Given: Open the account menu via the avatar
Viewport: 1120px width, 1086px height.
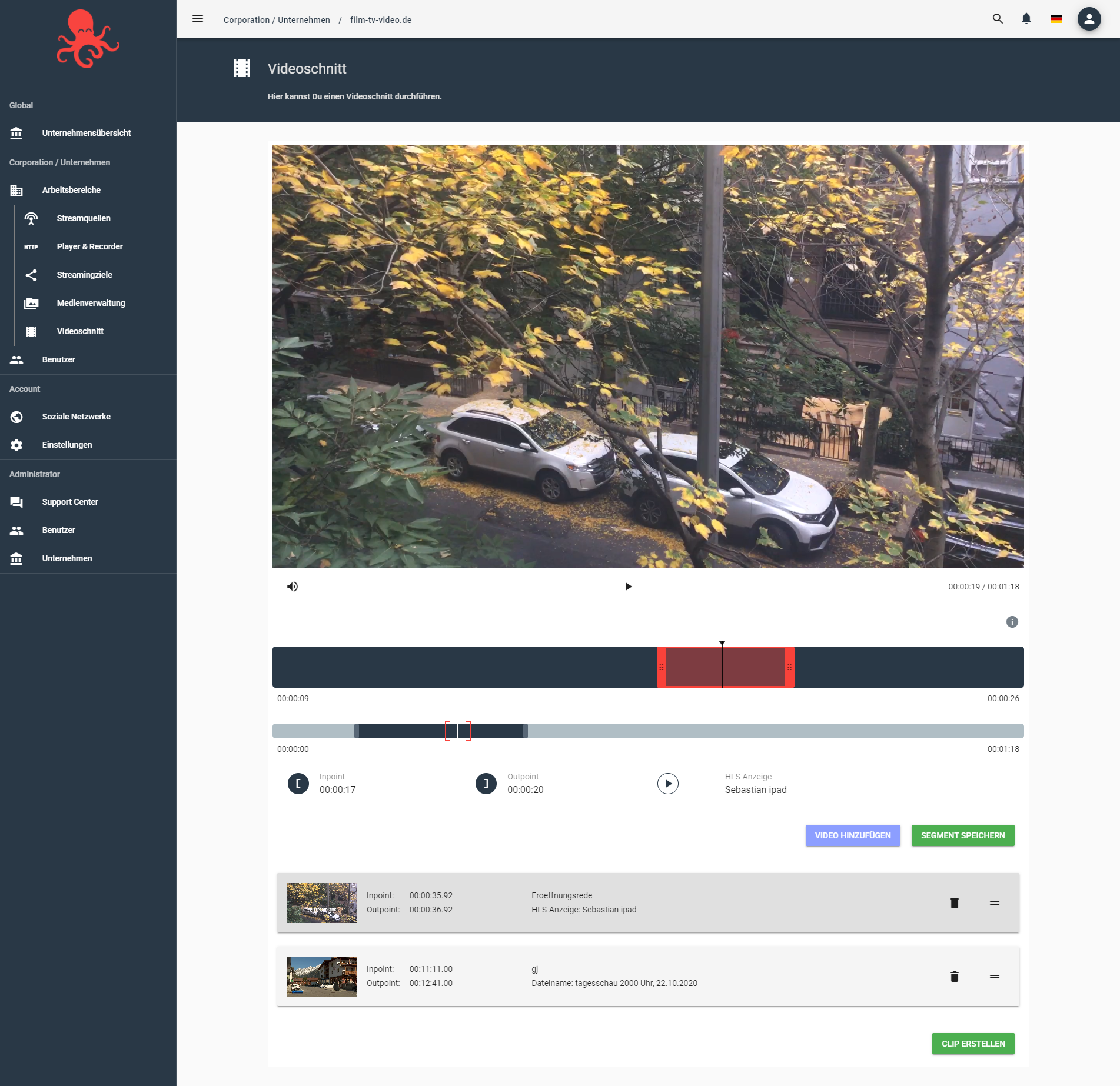Looking at the screenshot, I should [1090, 19].
